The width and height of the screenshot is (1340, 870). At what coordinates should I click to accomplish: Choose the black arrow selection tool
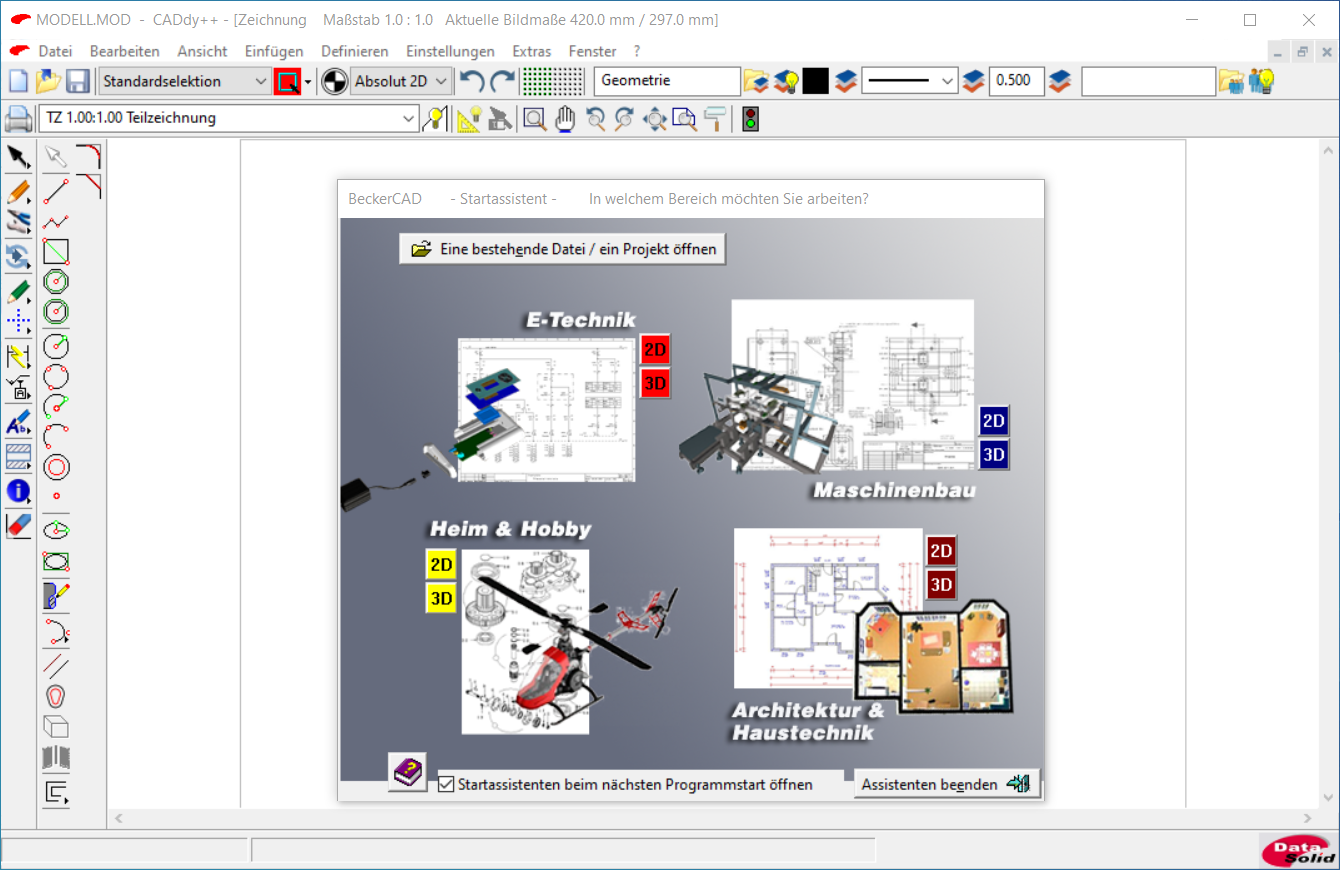pos(18,157)
